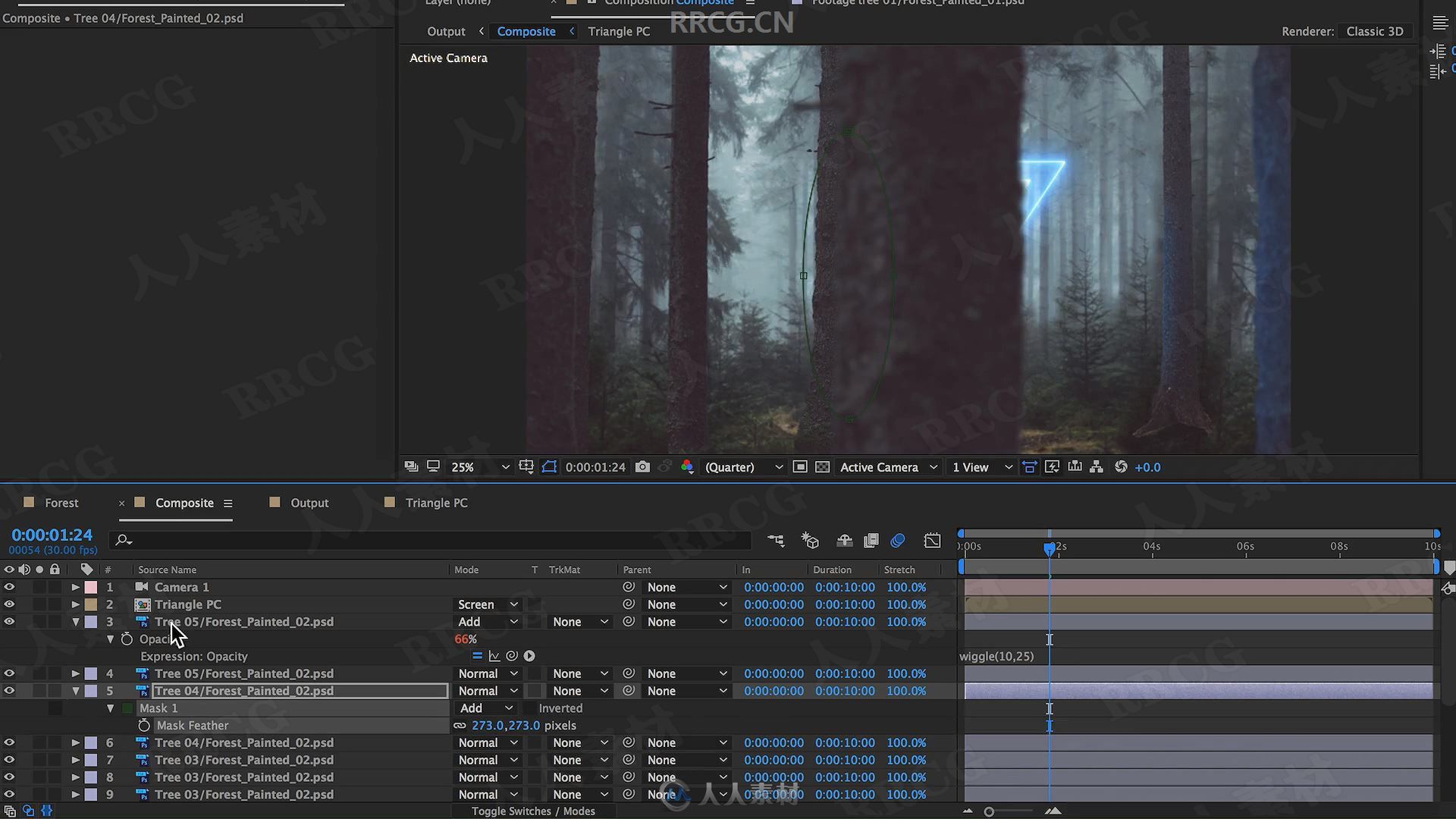
Task: Click the motion wiggle expression icon
Action: pyautogui.click(x=511, y=655)
